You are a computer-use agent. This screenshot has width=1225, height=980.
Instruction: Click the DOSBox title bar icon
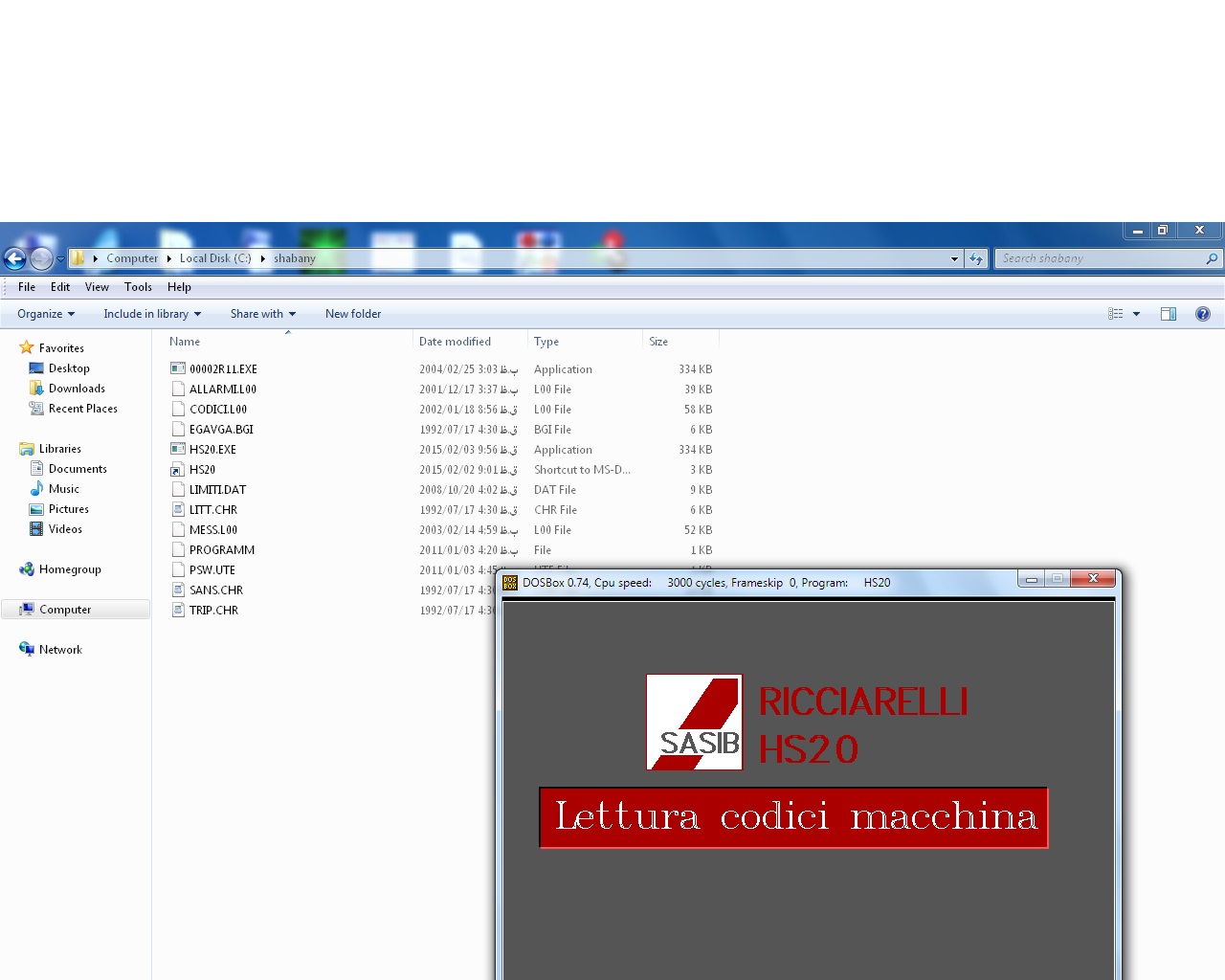click(x=510, y=583)
